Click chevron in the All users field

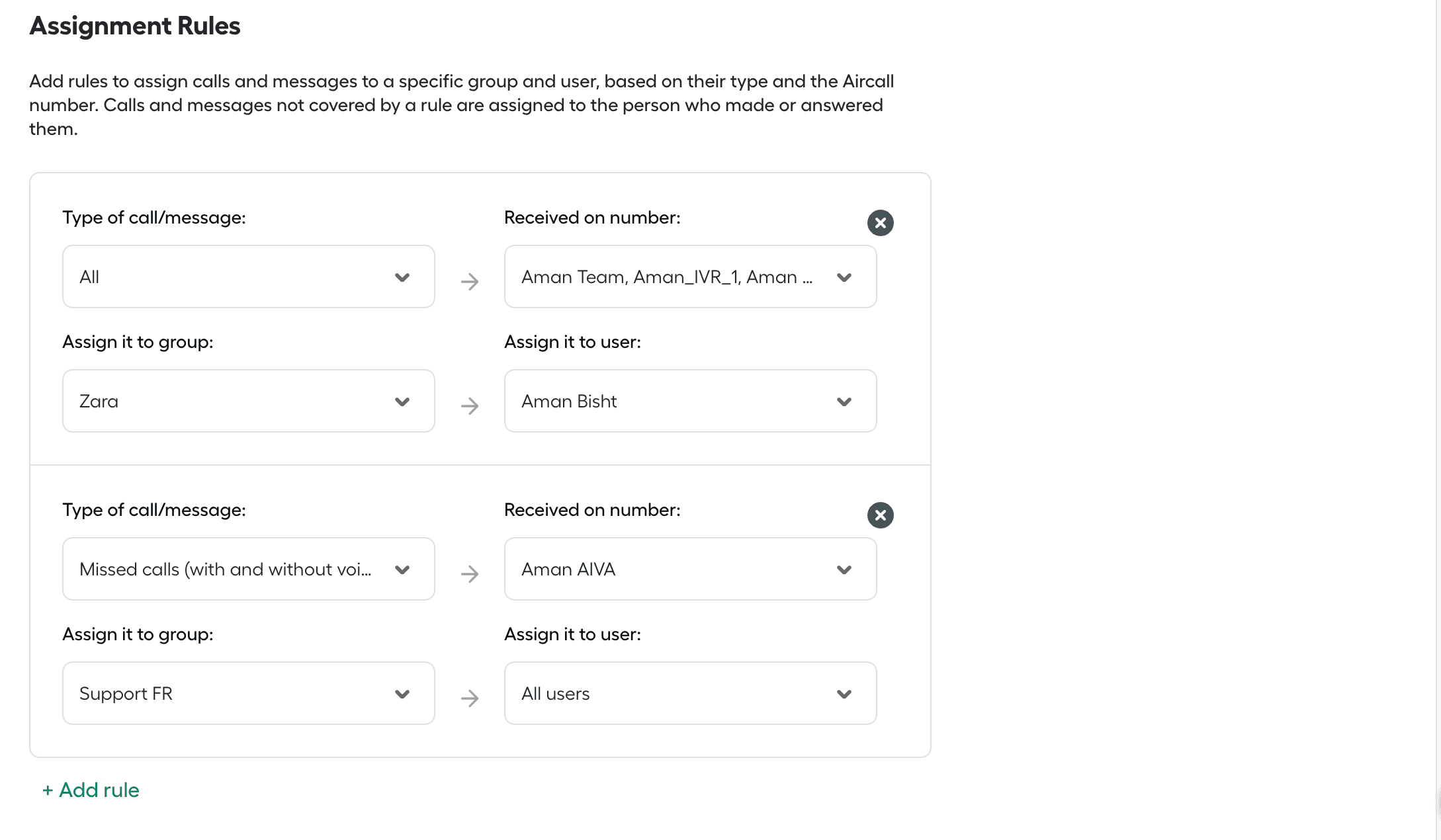tap(844, 694)
